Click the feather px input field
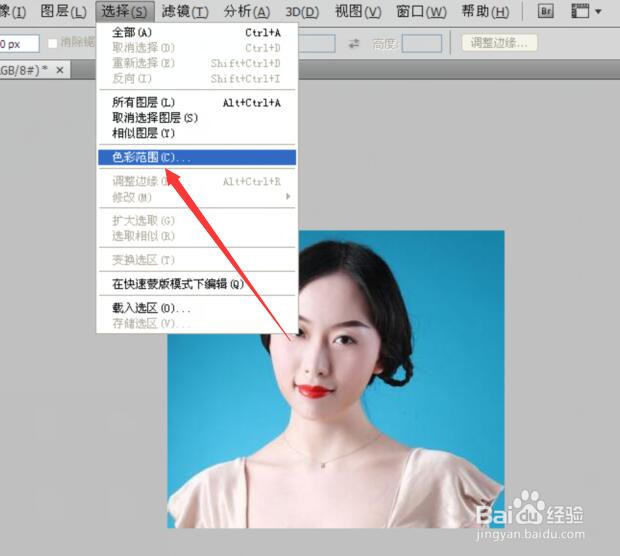 pyautogui.click(x=19, y=43)
